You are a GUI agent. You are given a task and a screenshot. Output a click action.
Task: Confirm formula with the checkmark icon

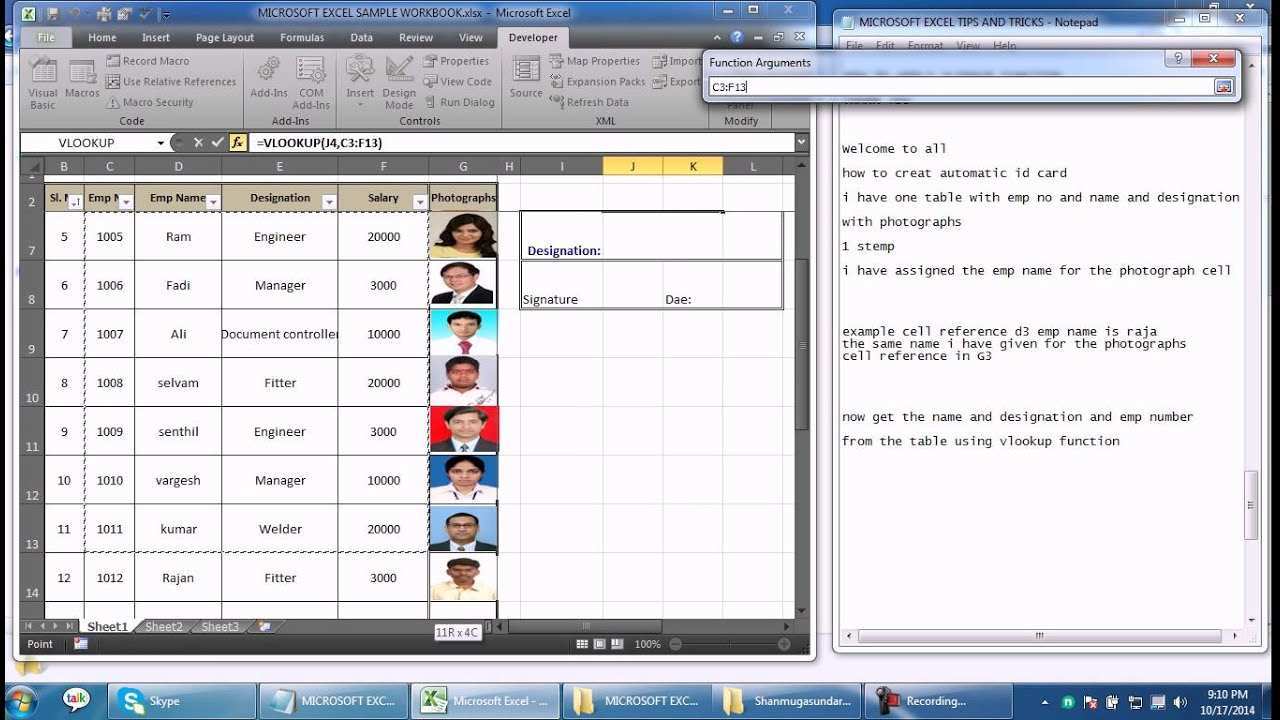217,143
